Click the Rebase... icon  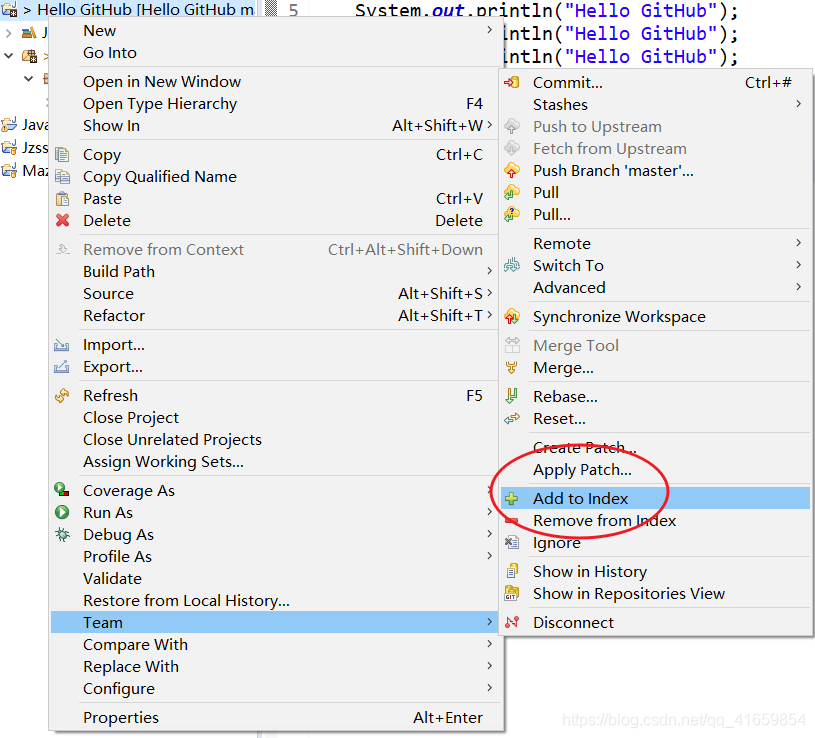tap(512, 397)
